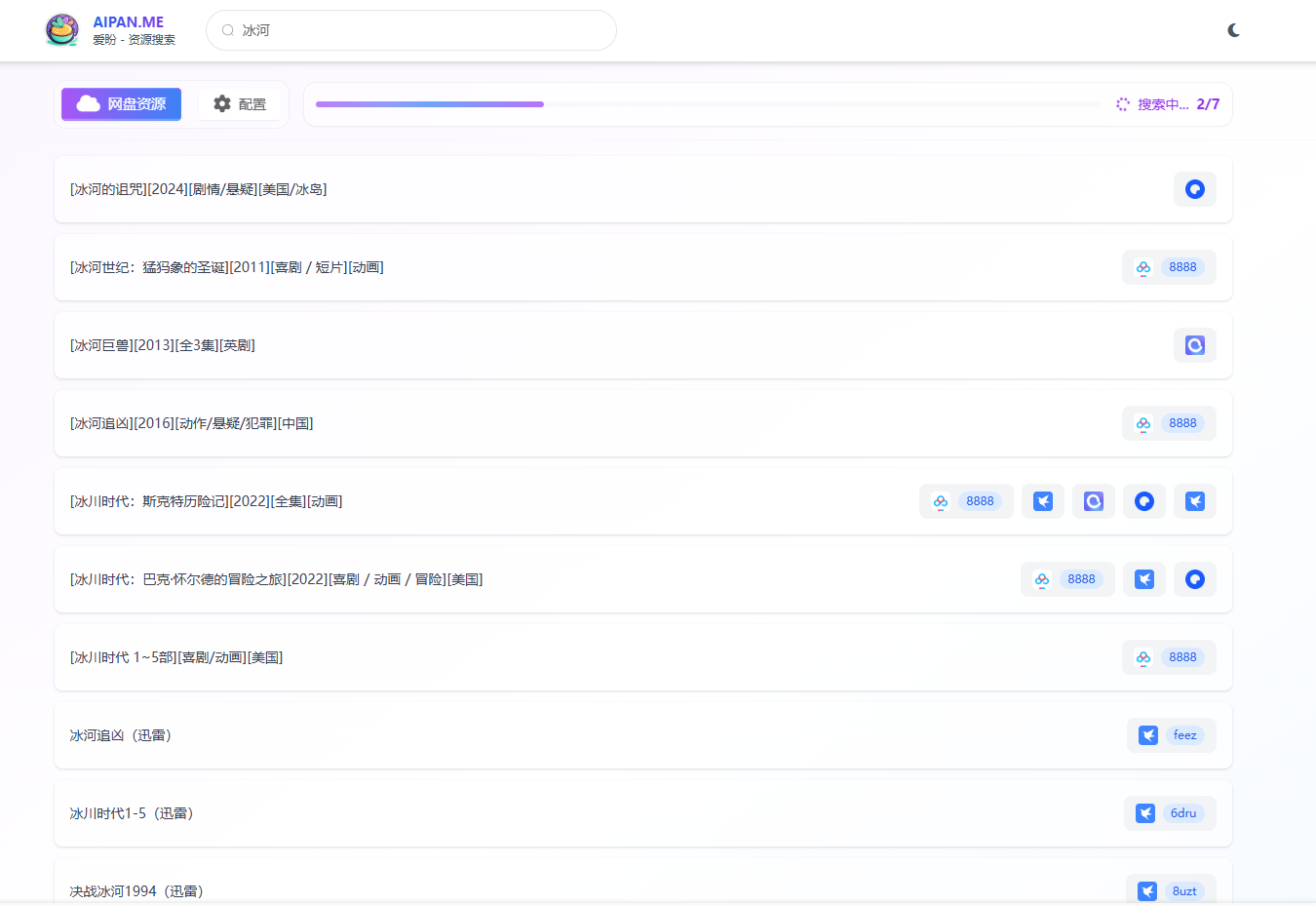Click the title [冰河的诅咒][2024][剧情/悬疑][美国/冰岛]
1316x906 pixels.
point(199,189)
